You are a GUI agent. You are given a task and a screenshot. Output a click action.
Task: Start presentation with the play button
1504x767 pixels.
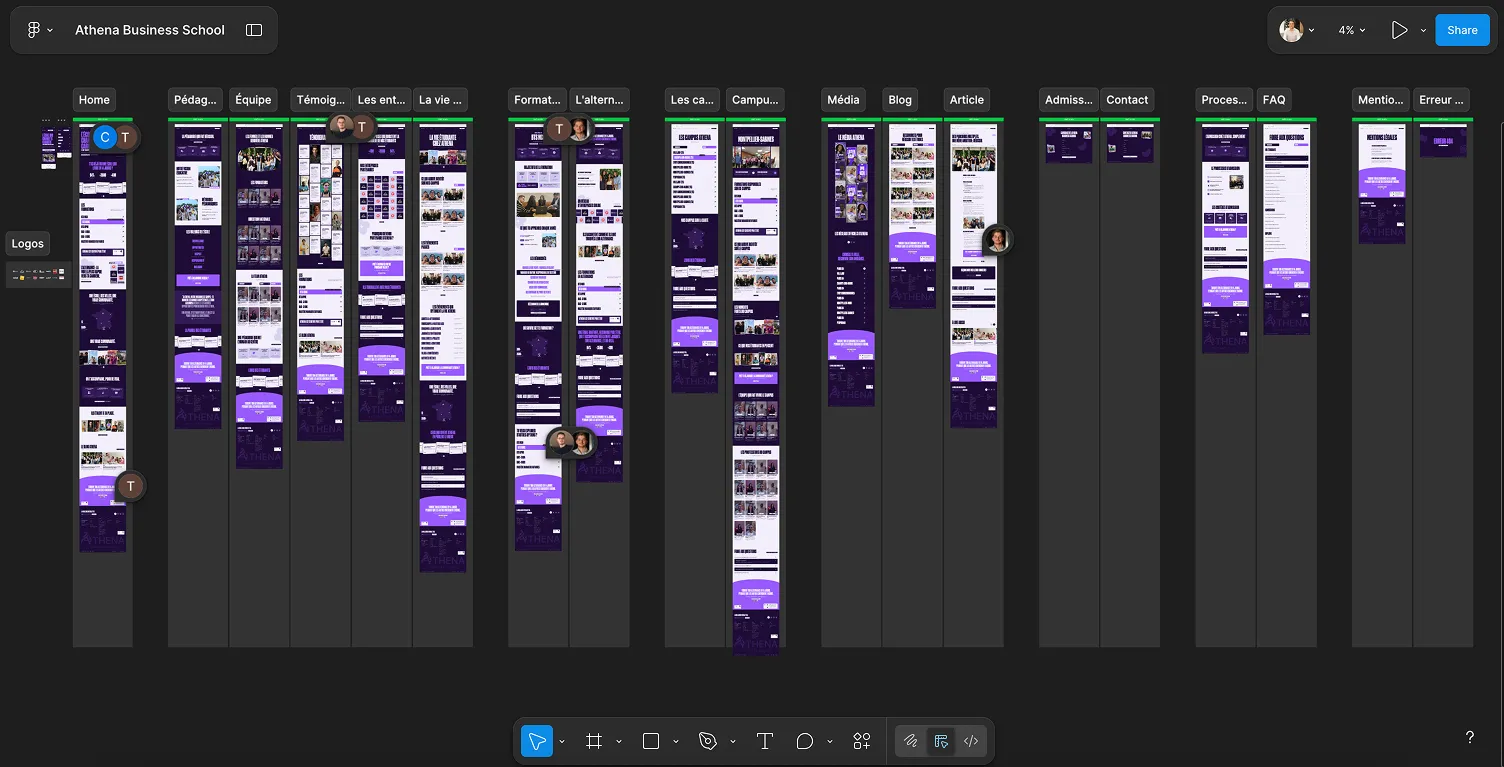click(1399, 30)
